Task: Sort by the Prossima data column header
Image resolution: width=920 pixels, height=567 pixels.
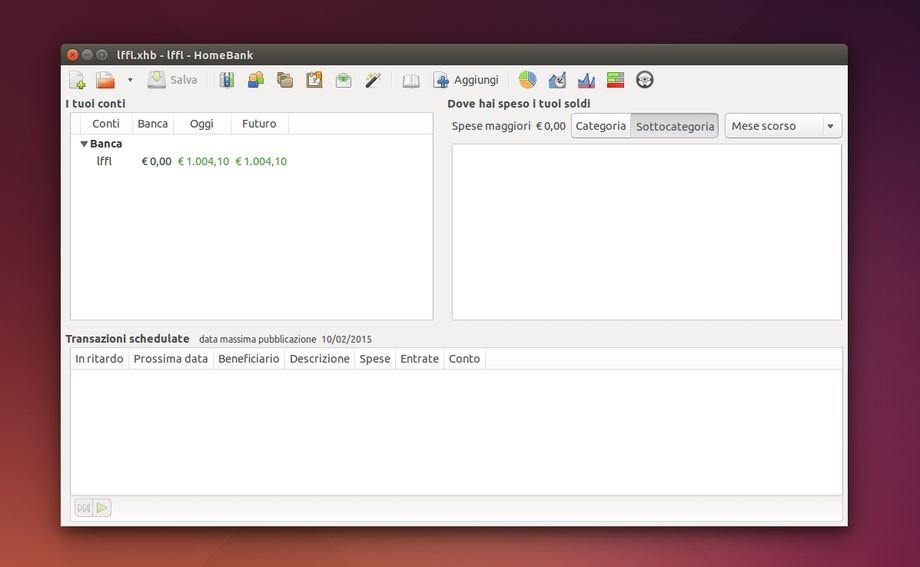Action: pyautogui.click(x=170, y=359)
